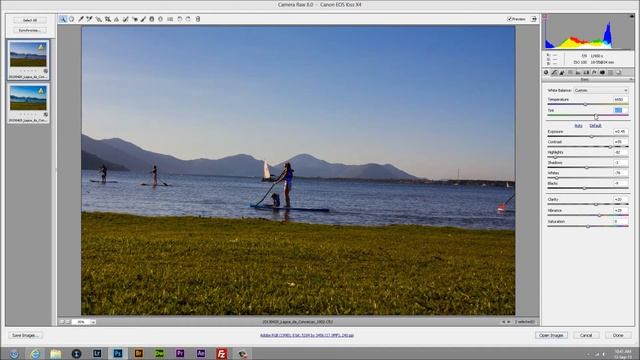Viewport: 640px width, 360px height.
Task: Select the Straighten tool
Action: pyautogui.click(x=116, y=19)
